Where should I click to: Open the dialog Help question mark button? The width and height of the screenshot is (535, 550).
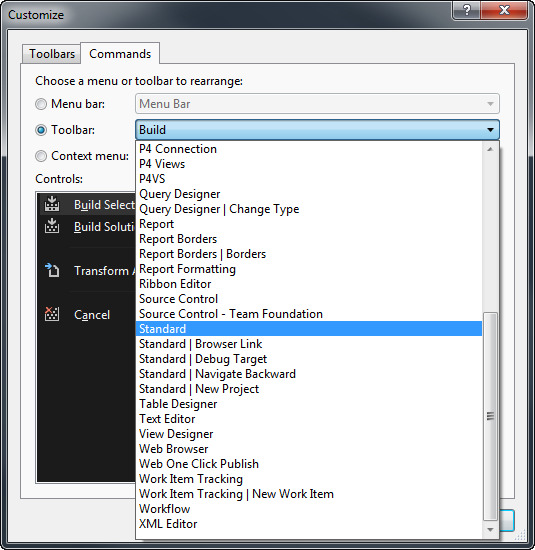(x=467, y=10)
